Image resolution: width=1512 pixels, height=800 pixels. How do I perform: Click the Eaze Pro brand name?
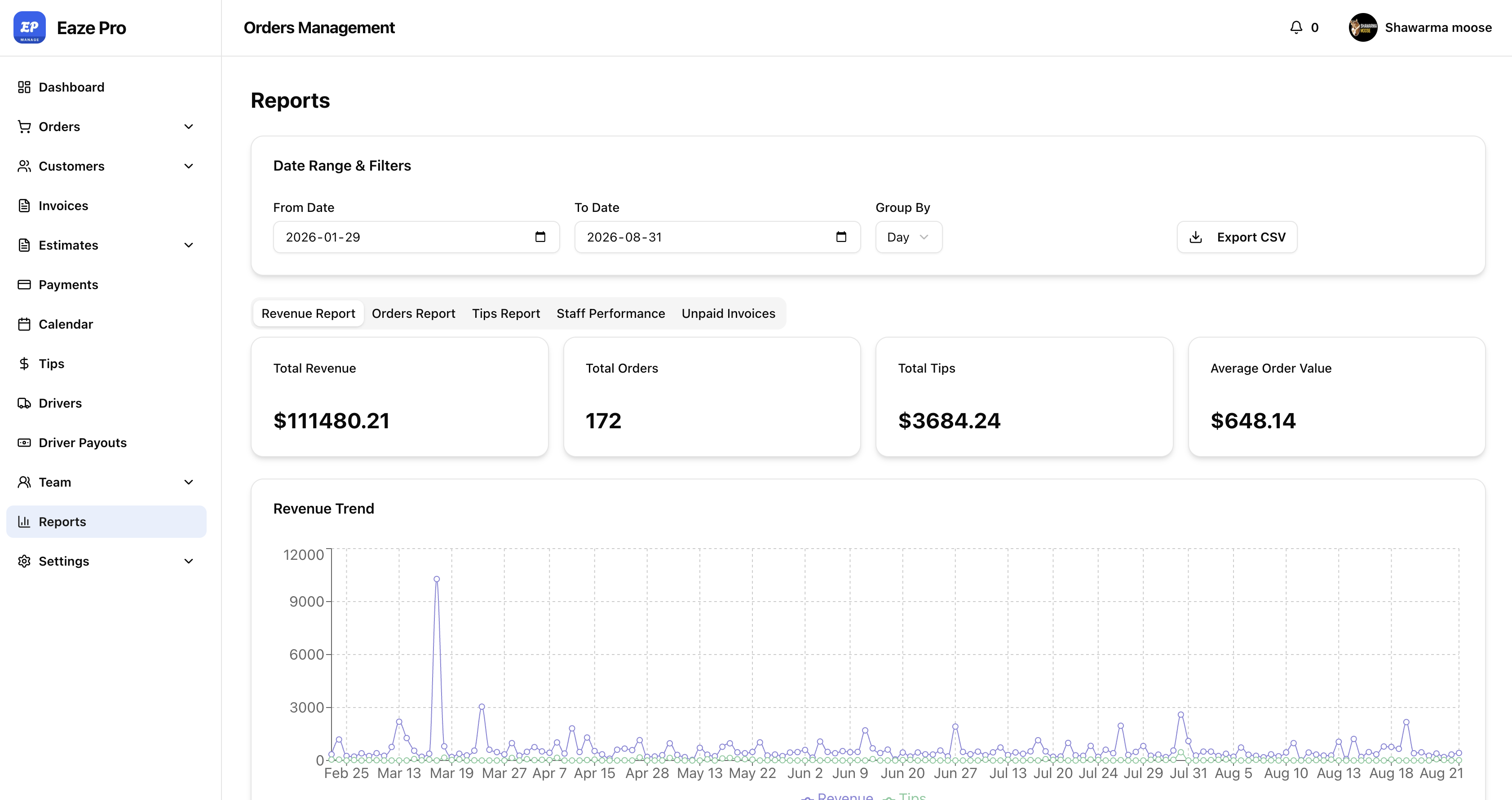pos(92,27)
